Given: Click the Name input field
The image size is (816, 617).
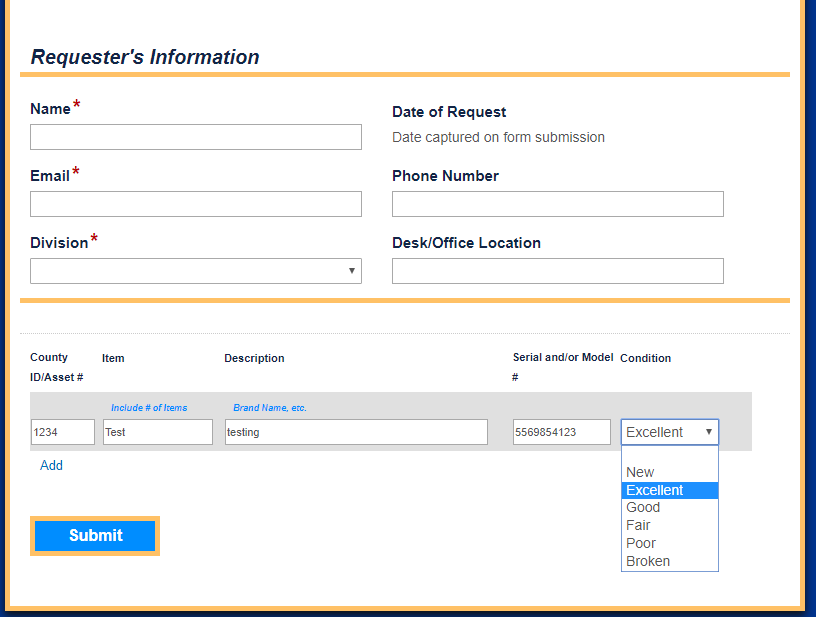Looking at the screenshot, I should coord(195,137).
